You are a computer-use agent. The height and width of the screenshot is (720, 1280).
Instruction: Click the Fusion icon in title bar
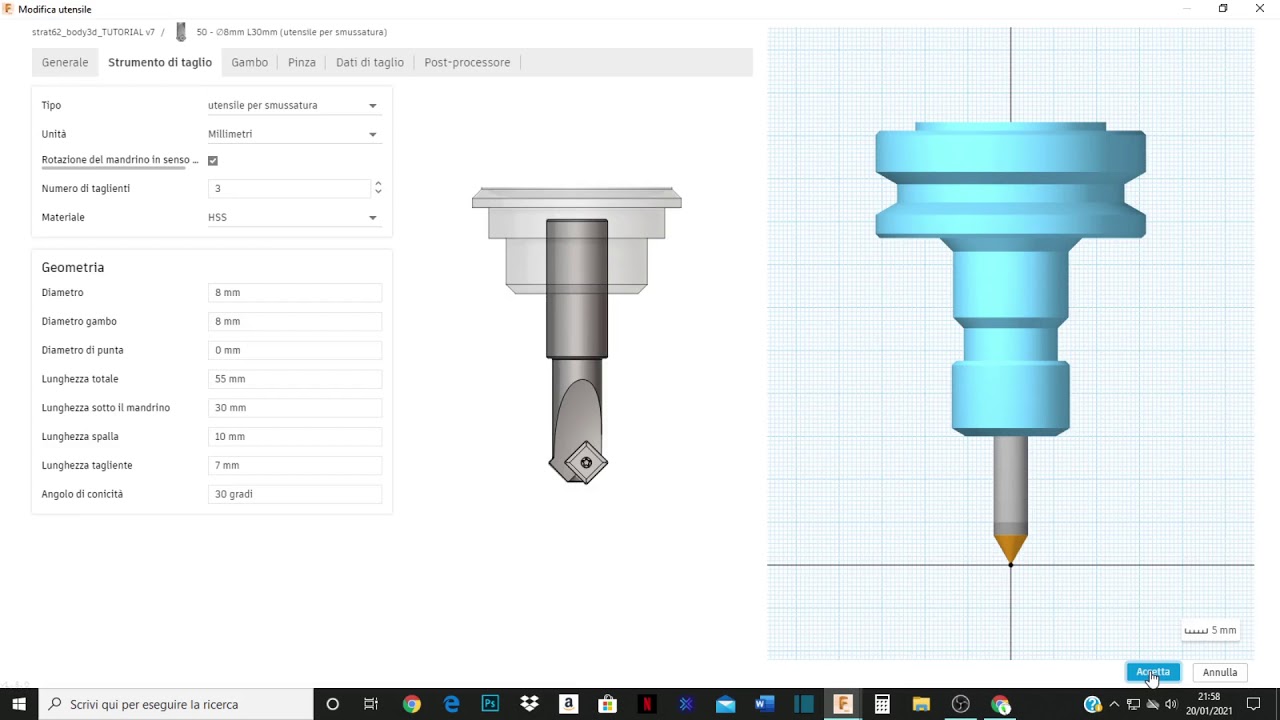pos(8,9)
